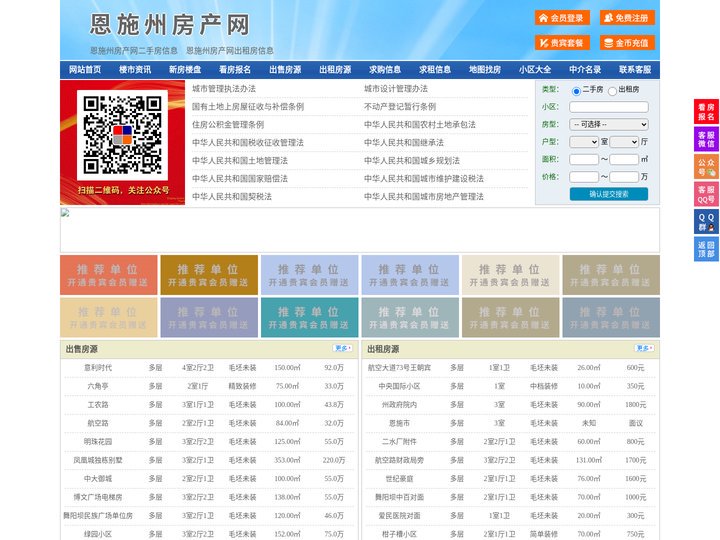This screenshot has height=540, width=720.
Task: Click the broken image banner placeholder
Action: [x=360, y=230]
